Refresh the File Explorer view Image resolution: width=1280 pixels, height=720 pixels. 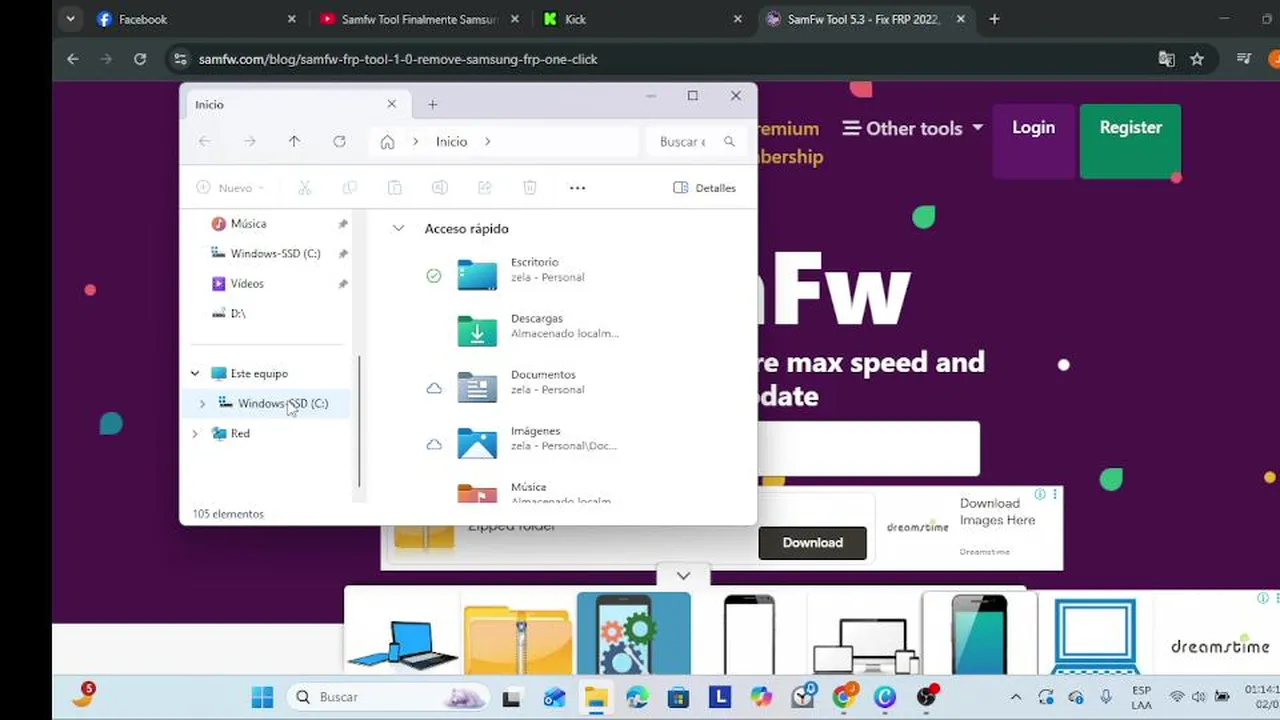tap(339, 142)
